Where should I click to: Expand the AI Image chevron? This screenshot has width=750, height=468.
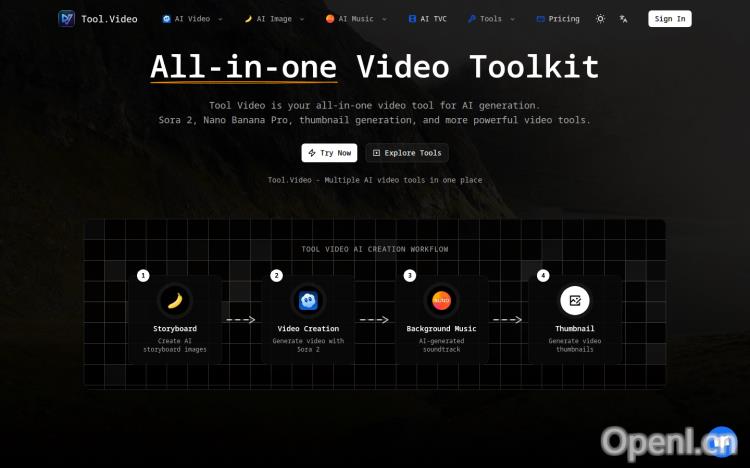(302, 19)
